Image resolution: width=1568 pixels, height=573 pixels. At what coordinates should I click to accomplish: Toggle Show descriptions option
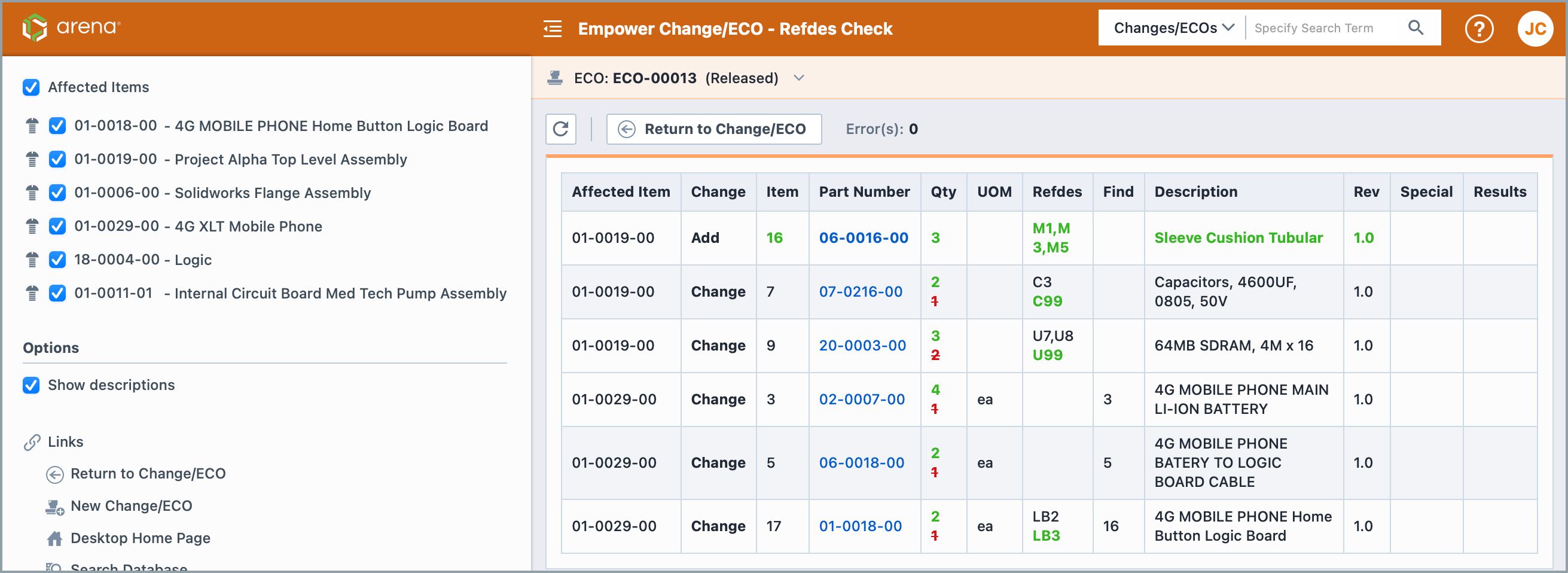pyautogui.click(x=31, y=385)
